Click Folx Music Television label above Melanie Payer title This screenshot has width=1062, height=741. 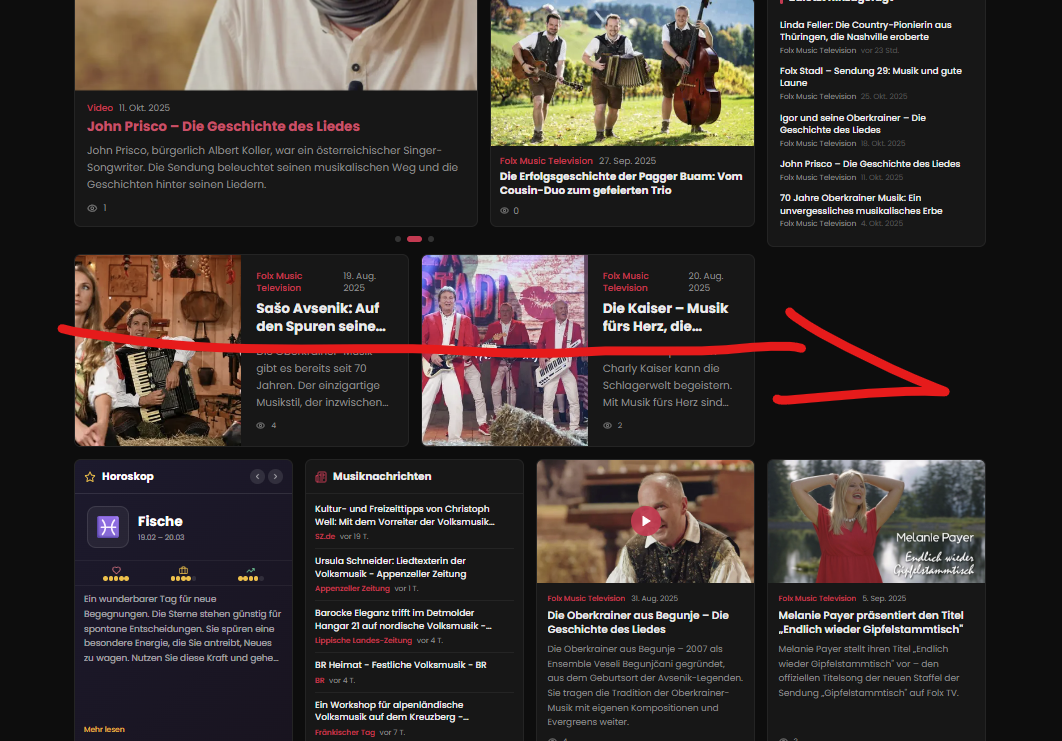coord(817,599)
